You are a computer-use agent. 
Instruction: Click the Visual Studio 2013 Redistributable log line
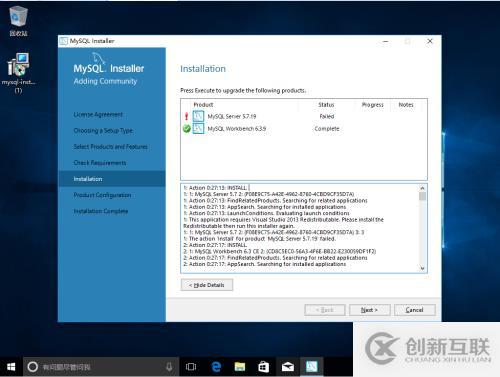coord(283,223)
